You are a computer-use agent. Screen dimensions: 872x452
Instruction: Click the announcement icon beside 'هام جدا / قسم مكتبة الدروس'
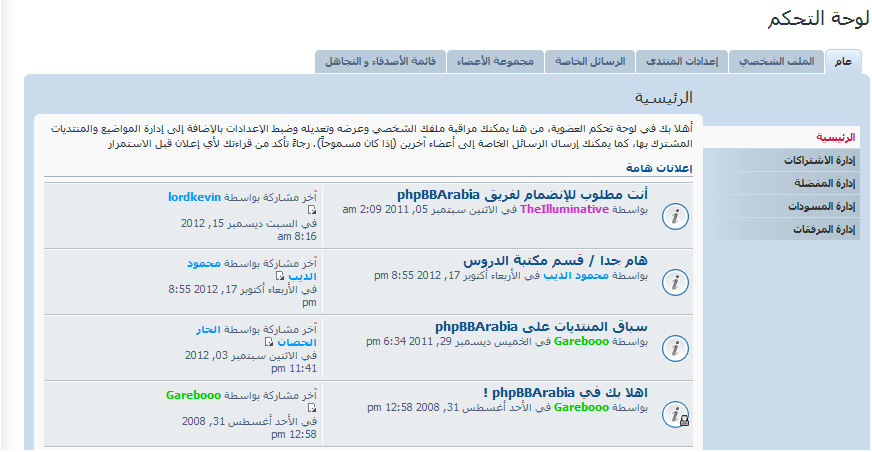[676, 282]
